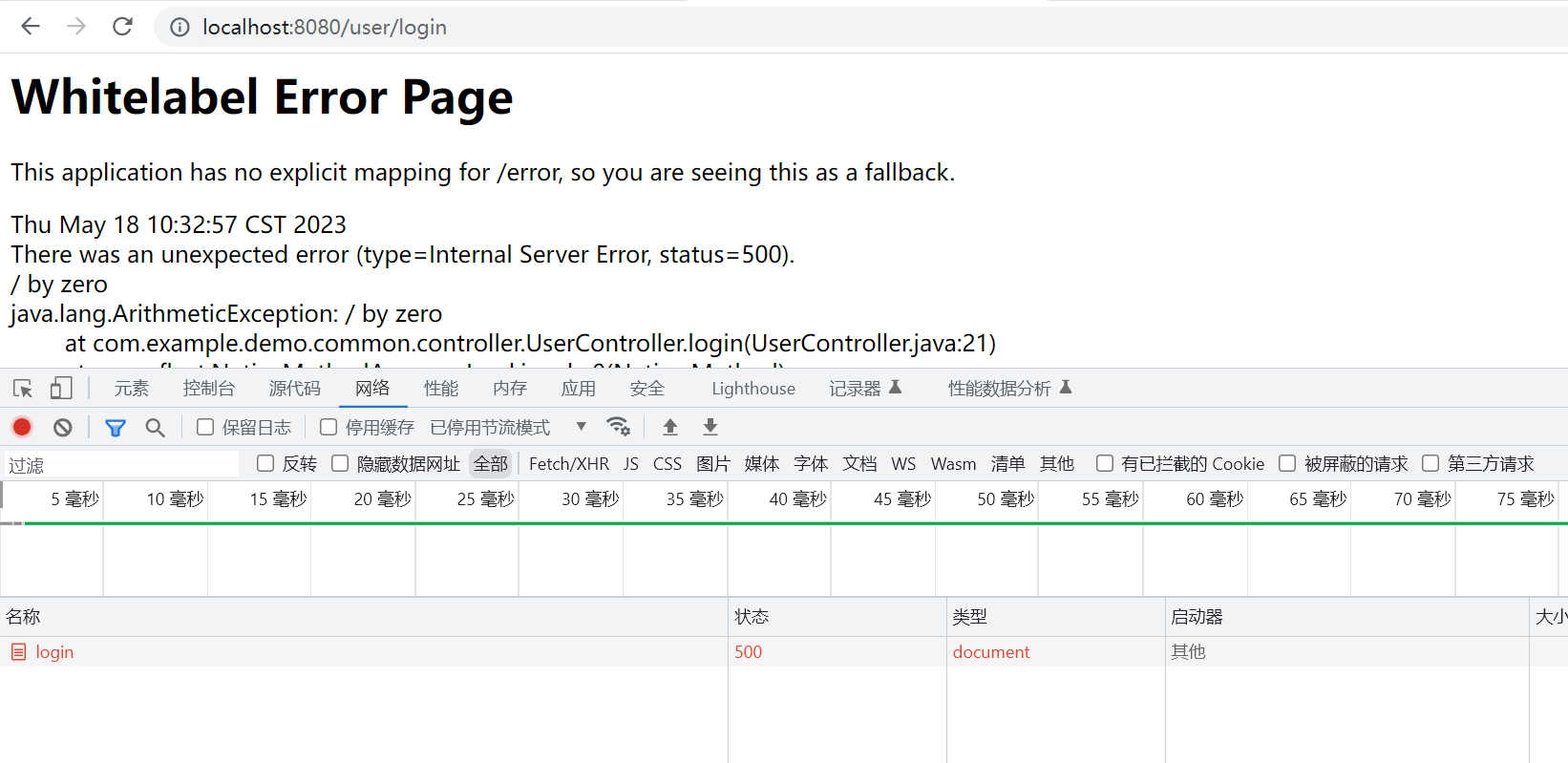Viewport: 1568px width, 763px height.
Task: Open the 元素 tab
Action: click(132, 389)
